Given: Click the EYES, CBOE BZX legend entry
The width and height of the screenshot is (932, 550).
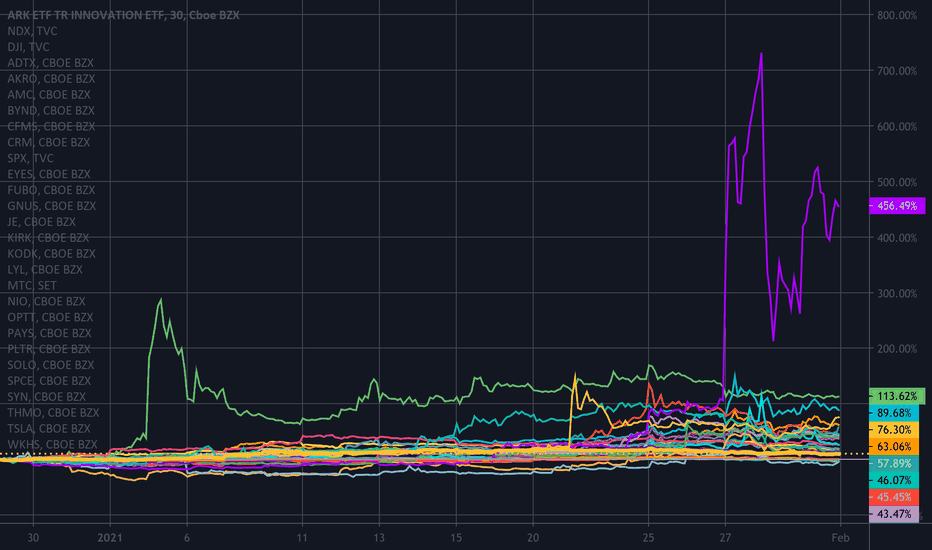Looking at the screenshot, I should point(49,174).
